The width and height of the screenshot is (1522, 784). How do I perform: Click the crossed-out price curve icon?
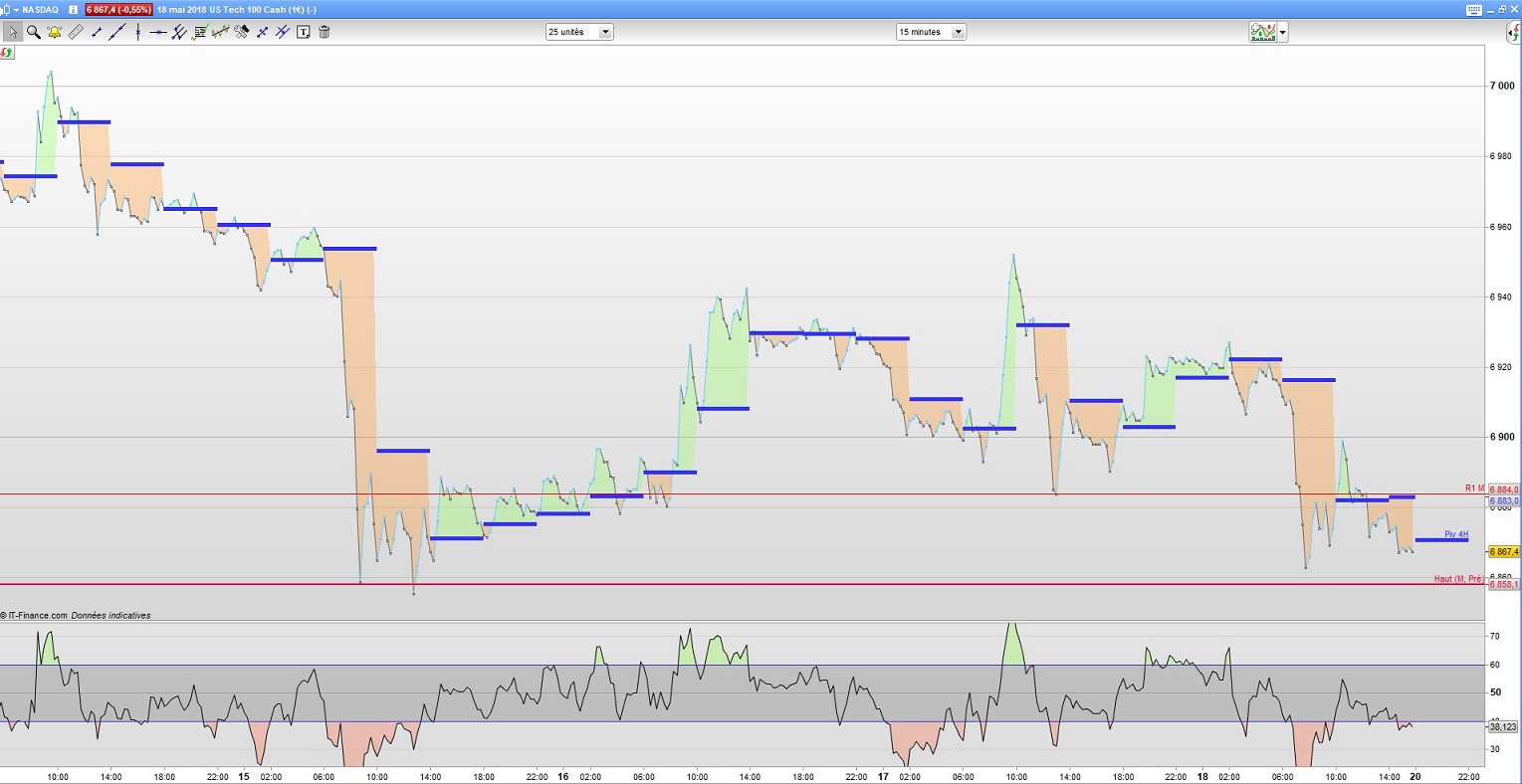click(x=220, y=32)
